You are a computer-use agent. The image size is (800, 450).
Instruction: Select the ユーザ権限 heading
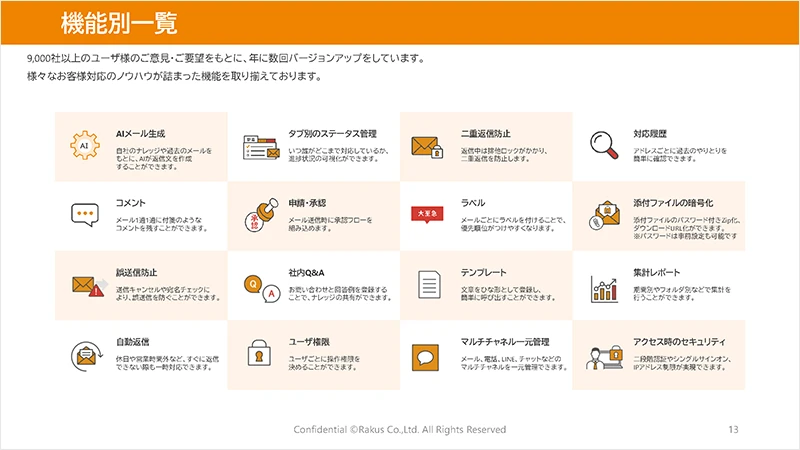(x=309, y=342)
